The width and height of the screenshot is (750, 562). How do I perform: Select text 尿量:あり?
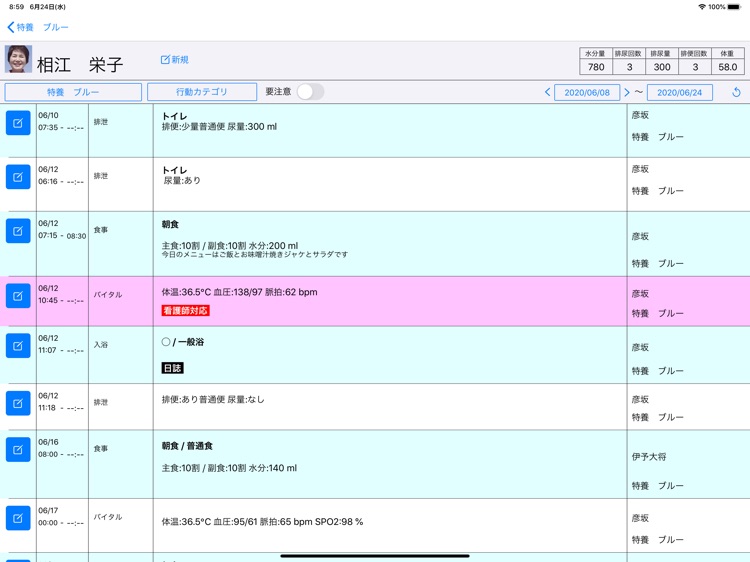[182, 180]
